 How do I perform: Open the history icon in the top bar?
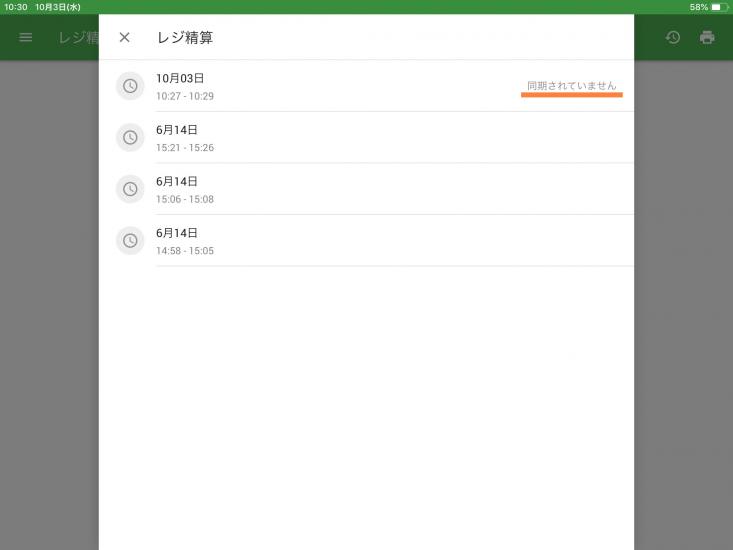pyautogui.click(x=673, y=37)
